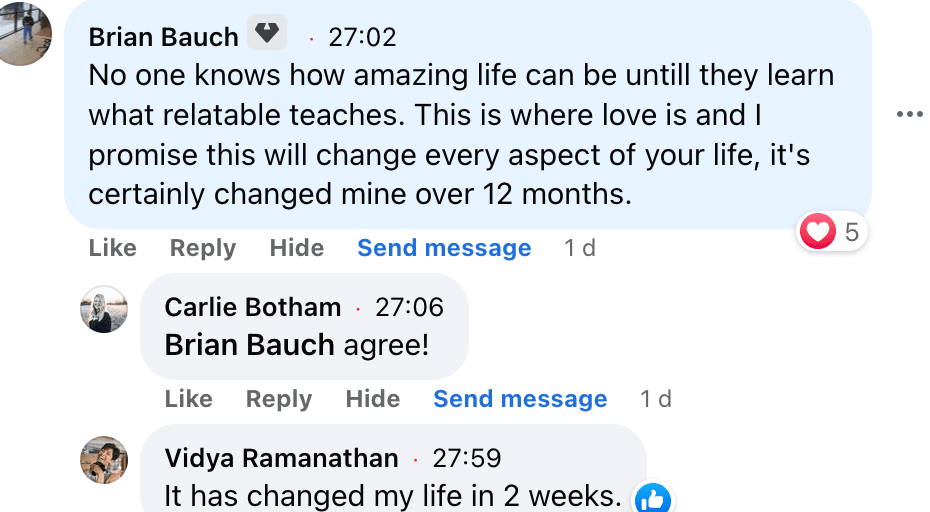Screen dimensions: 930x512
Task: Click the 27:02 timestamp on Brian's comment
Action: (362, 38)
